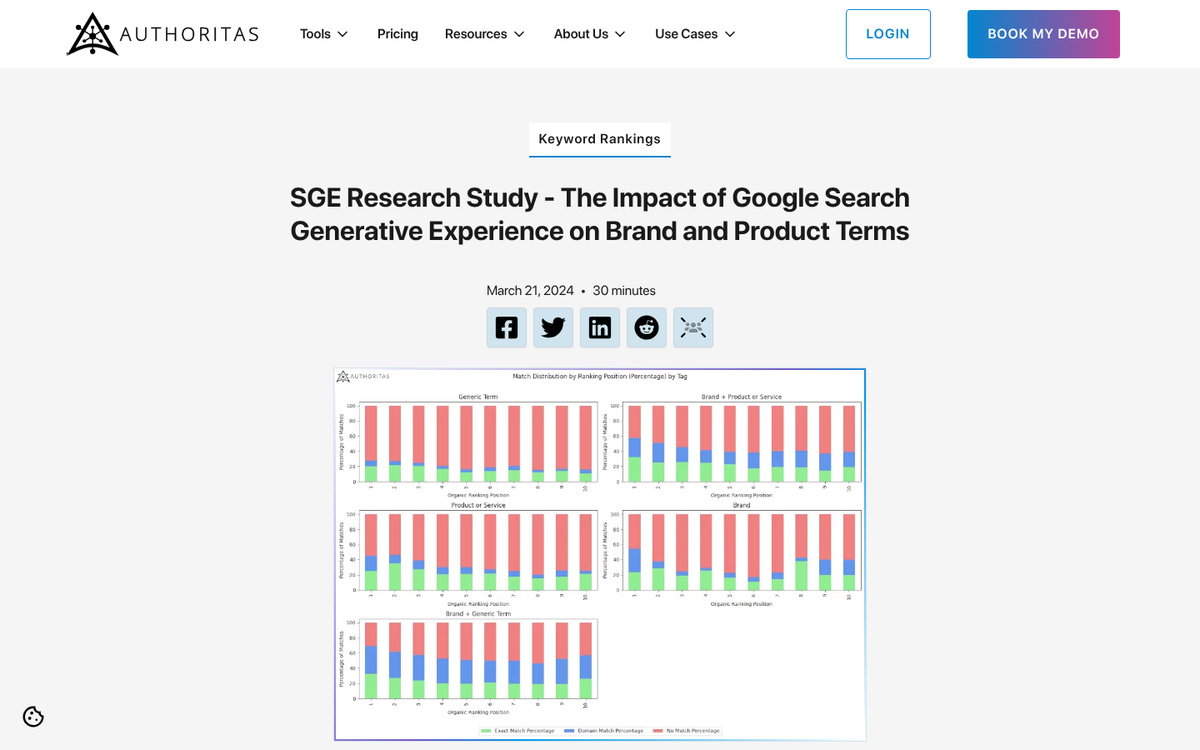Go home via the Authoritas wordmark
Viewport: 1200px width, 750px height.
pyautogui.click(x=188, y=33)
